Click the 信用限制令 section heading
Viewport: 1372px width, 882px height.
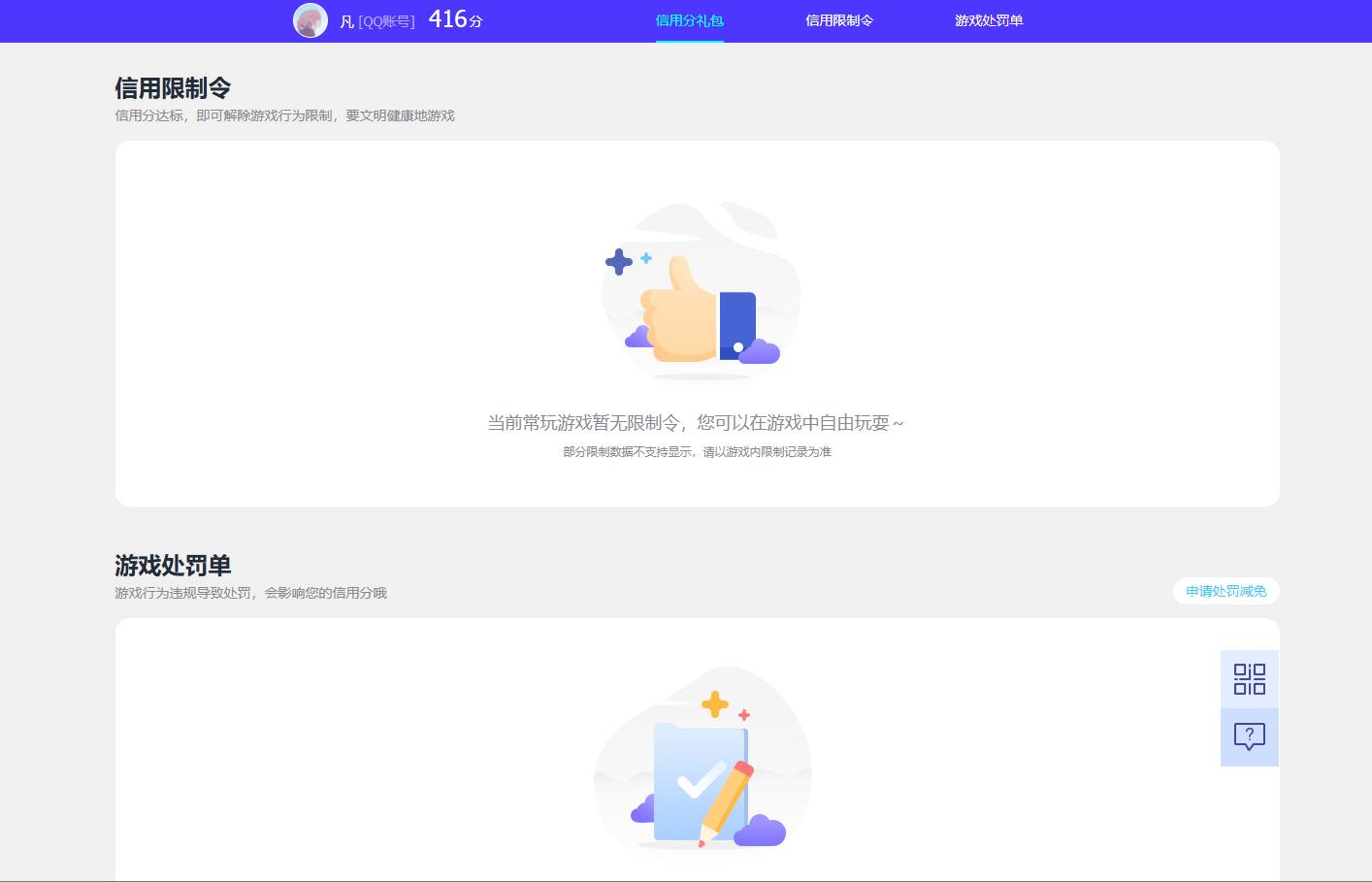[173, 88]
